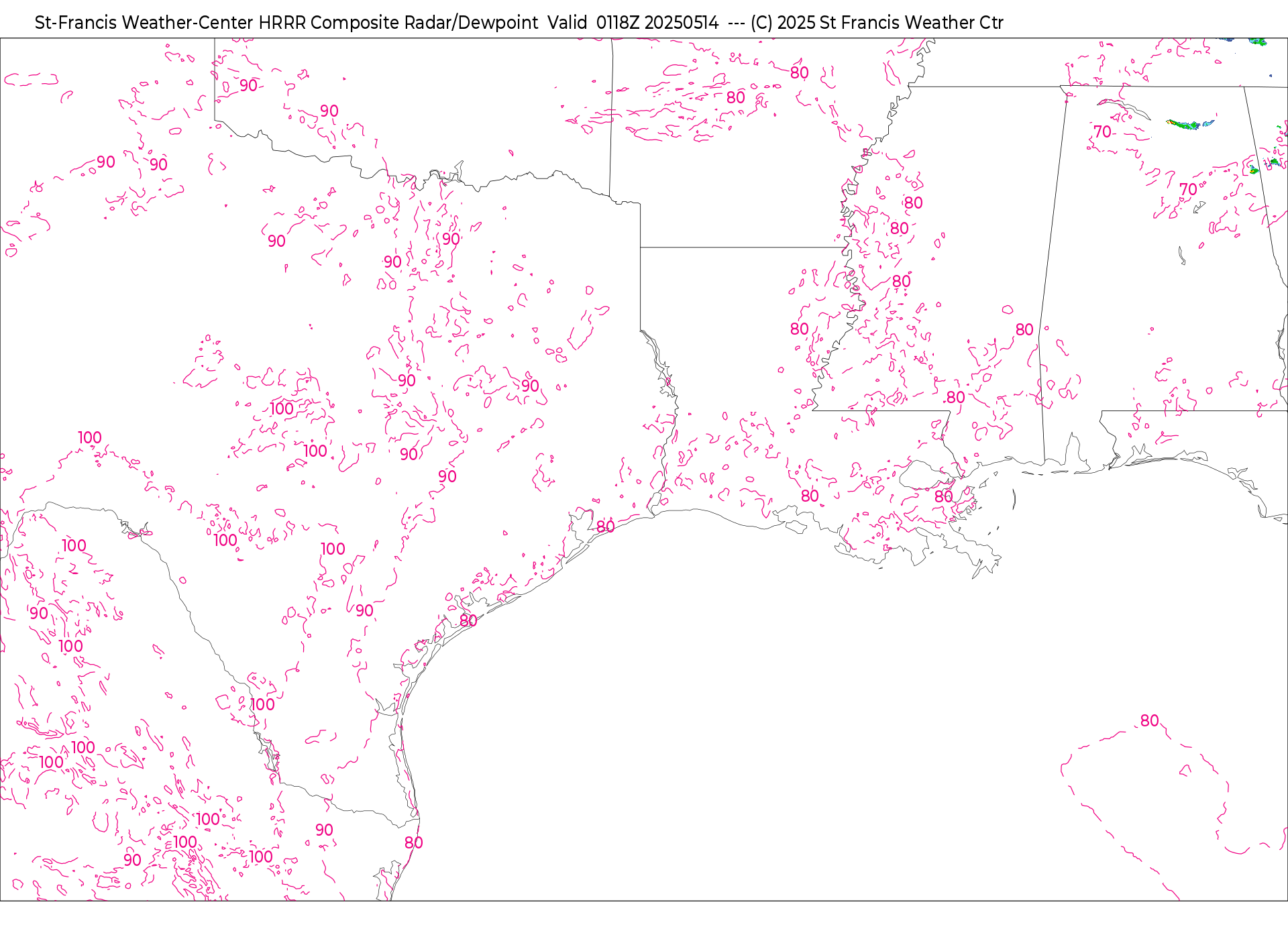
Task: Click the "HRRR Composite Radar/Dewpoint" title text
Action: tap(398, 23)
